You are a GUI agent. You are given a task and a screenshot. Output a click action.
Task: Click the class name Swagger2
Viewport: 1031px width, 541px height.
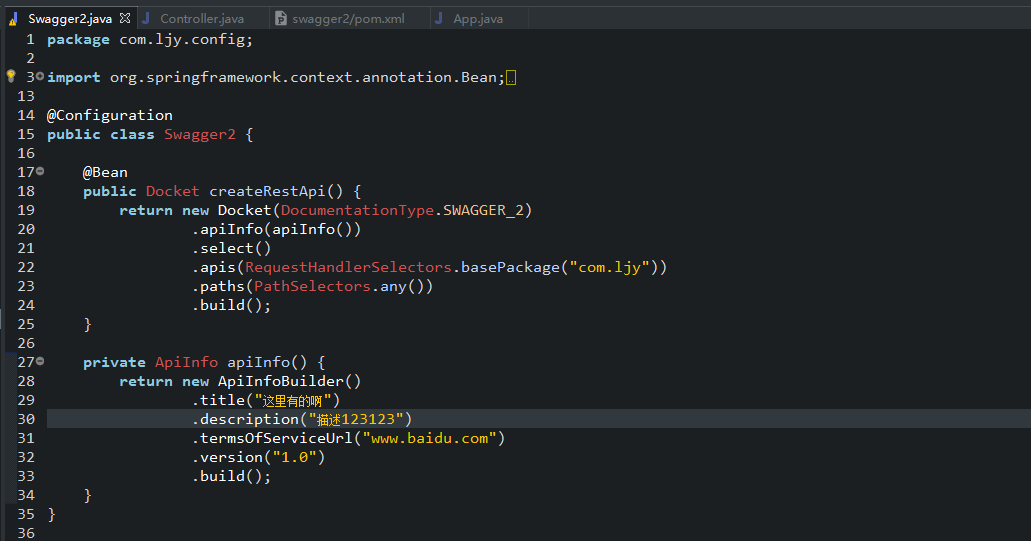pos(200,134)
